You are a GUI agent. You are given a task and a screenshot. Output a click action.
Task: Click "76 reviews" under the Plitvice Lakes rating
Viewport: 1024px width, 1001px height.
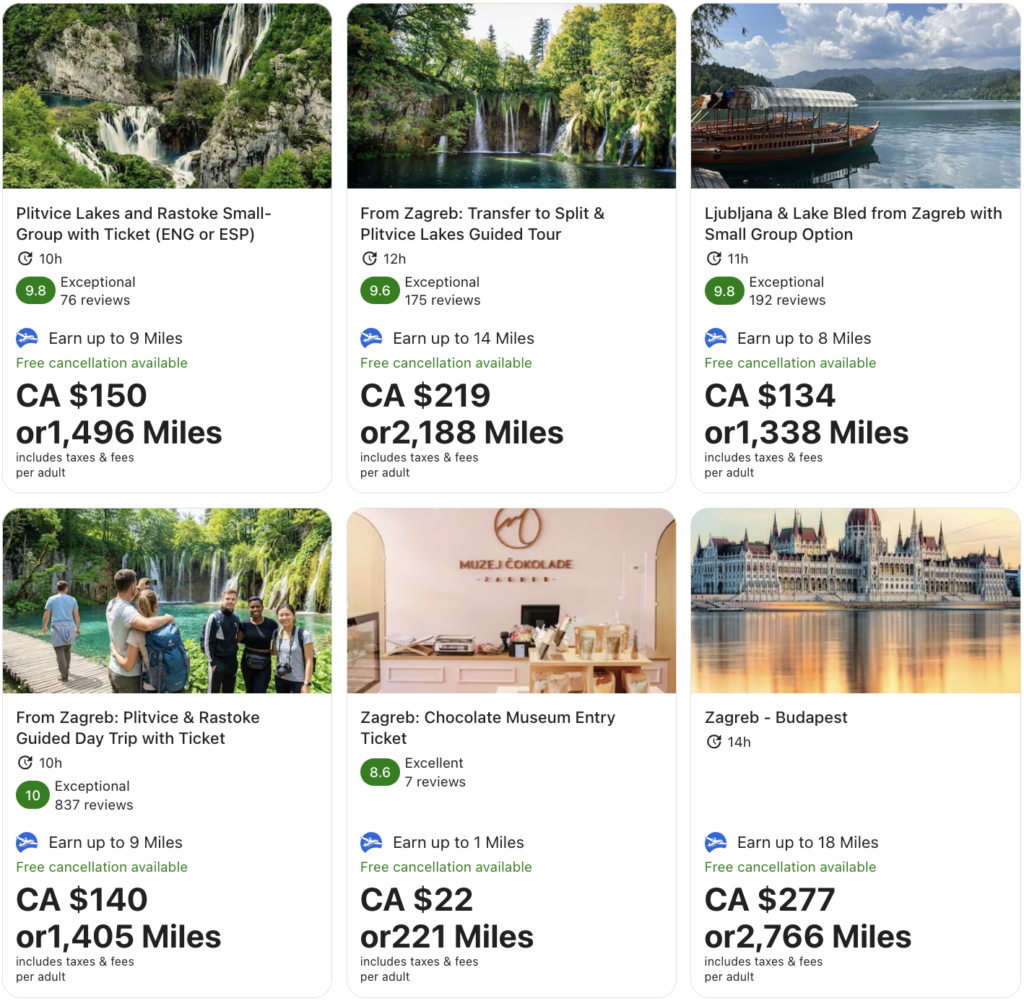(x=97, y=300)
